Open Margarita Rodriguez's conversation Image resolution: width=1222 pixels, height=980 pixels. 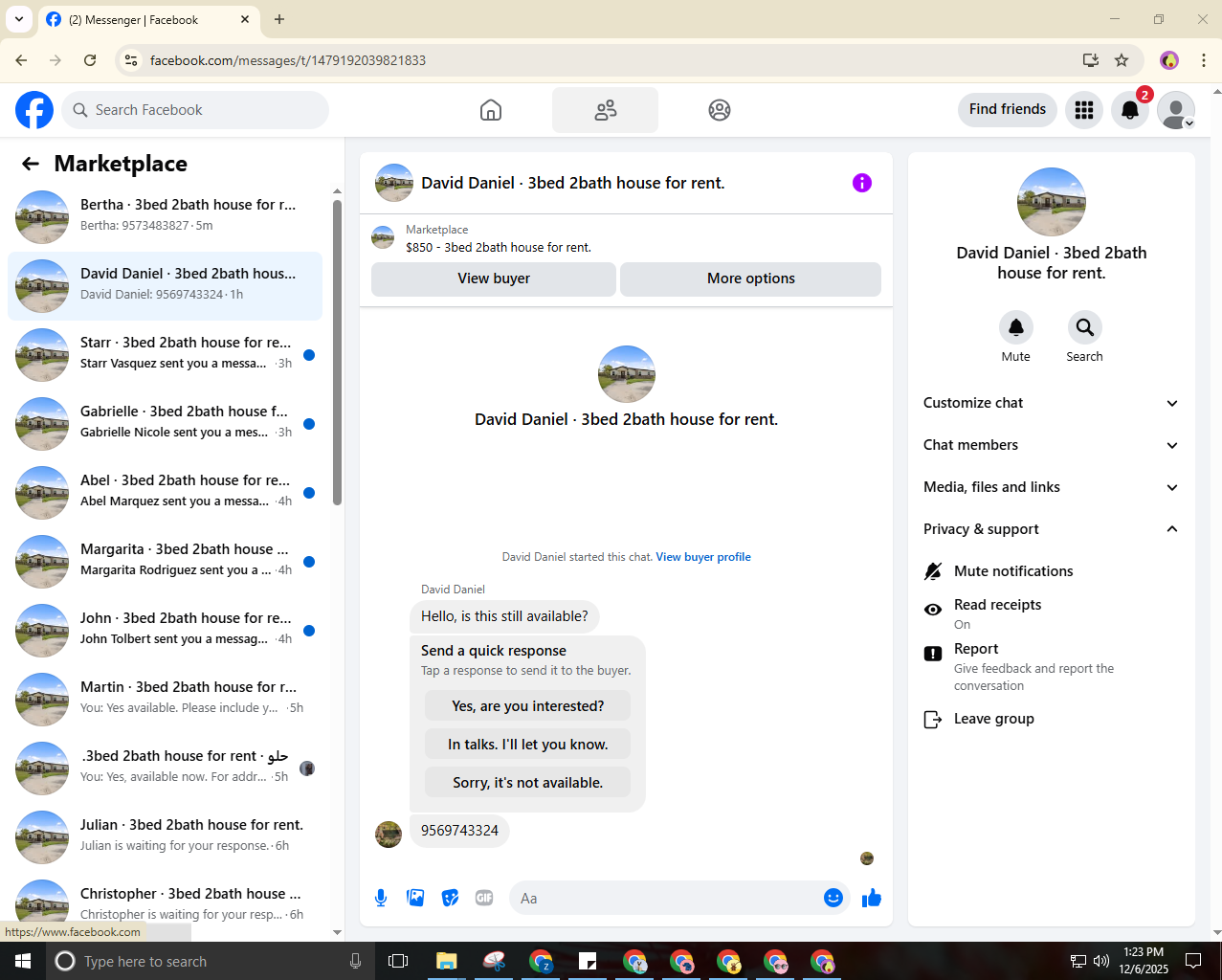[x=165, y=562]
